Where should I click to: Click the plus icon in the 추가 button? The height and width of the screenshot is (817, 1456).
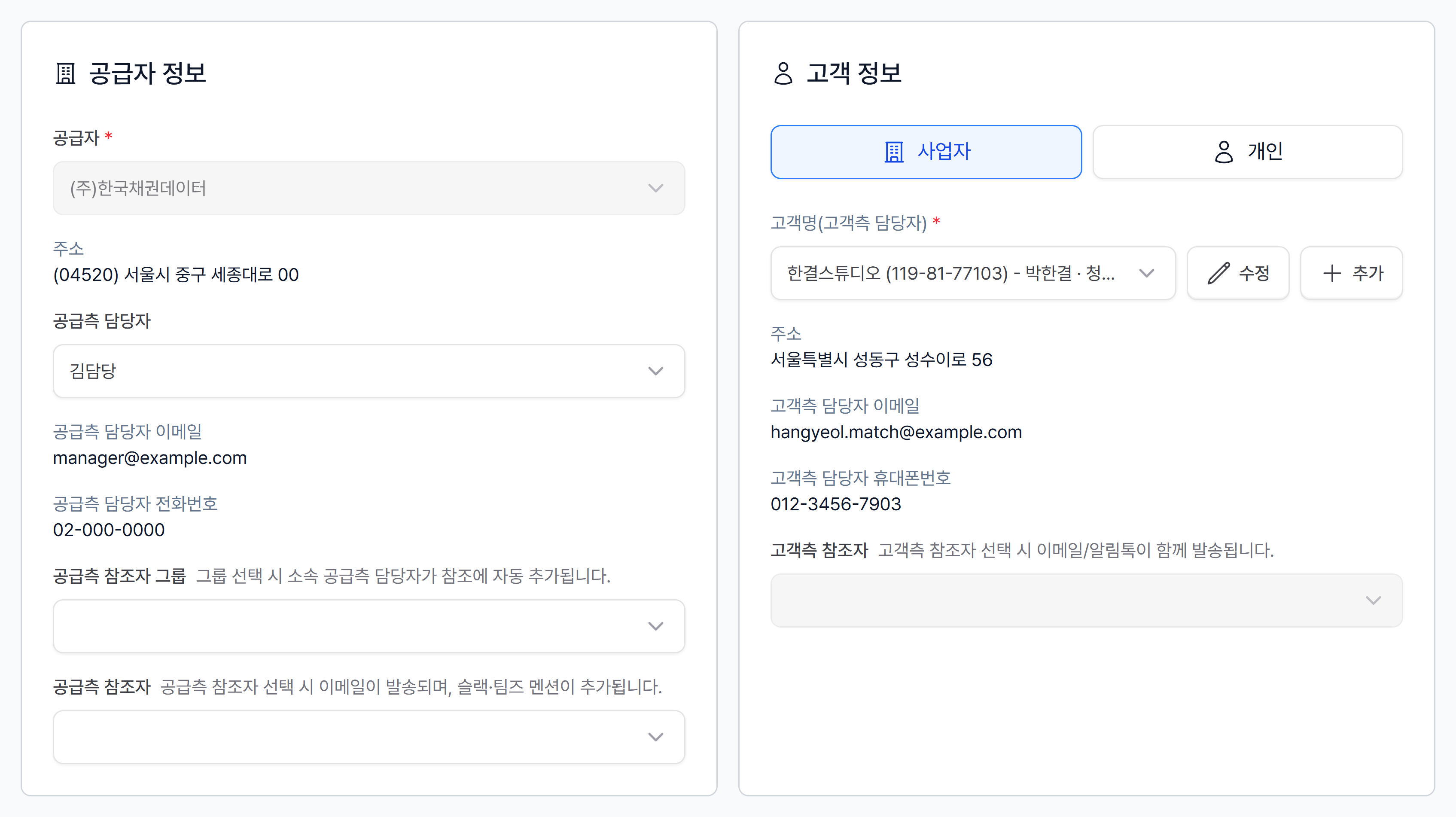coord(1331,273)
